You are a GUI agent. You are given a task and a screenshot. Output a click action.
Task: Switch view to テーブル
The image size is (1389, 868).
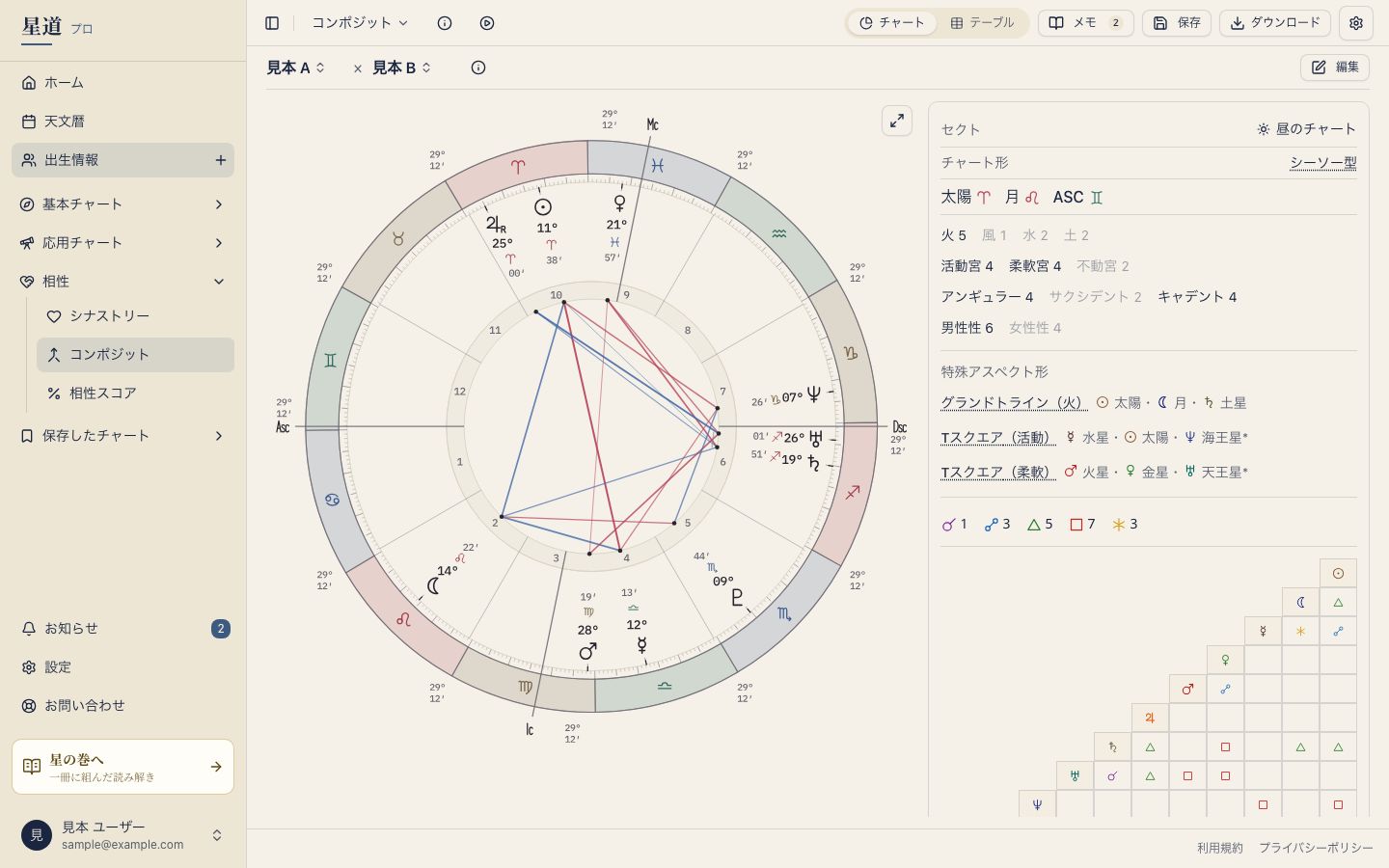click(982, 23)
